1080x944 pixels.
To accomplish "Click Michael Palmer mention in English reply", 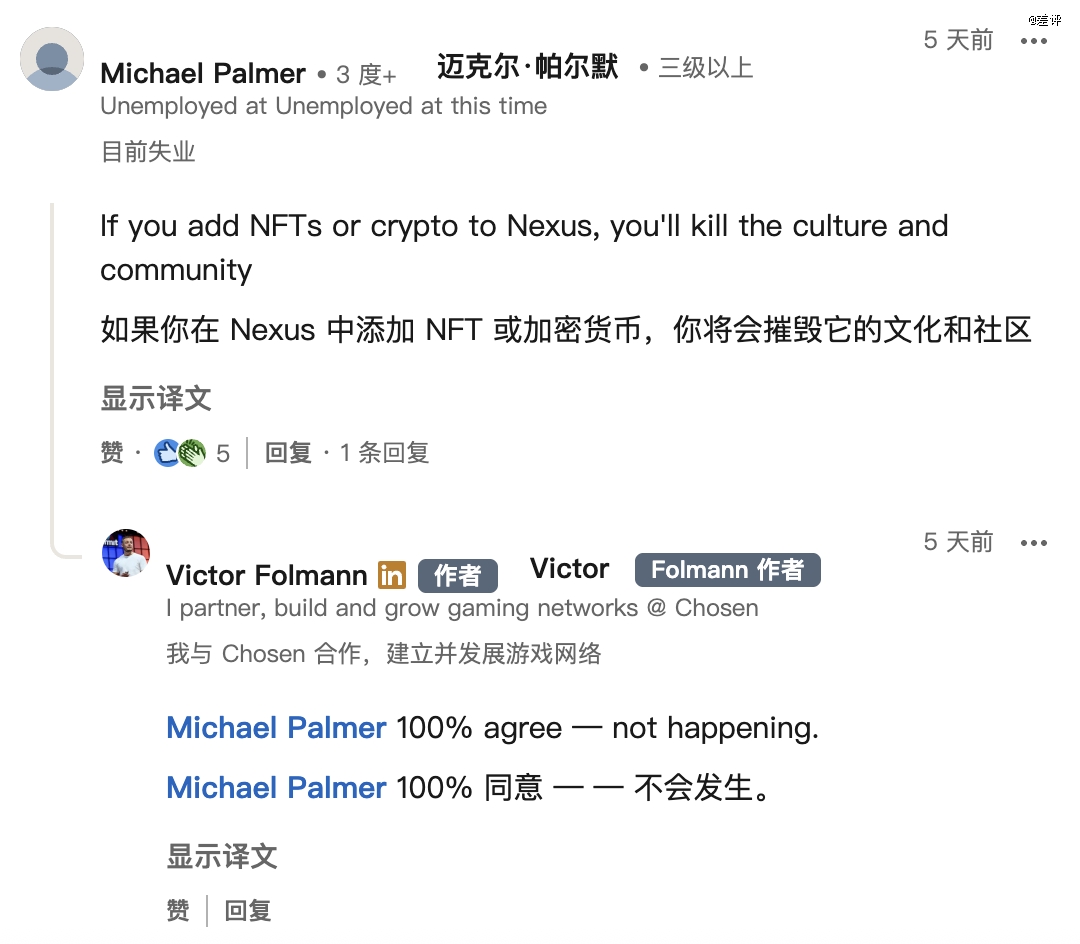I will tap(276, 728).
